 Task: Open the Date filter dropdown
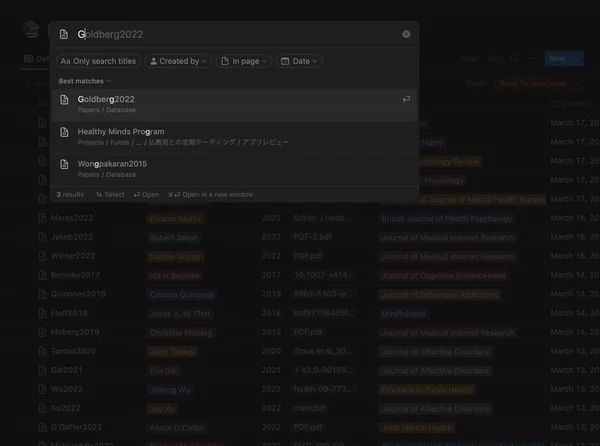tap(299, 61)
